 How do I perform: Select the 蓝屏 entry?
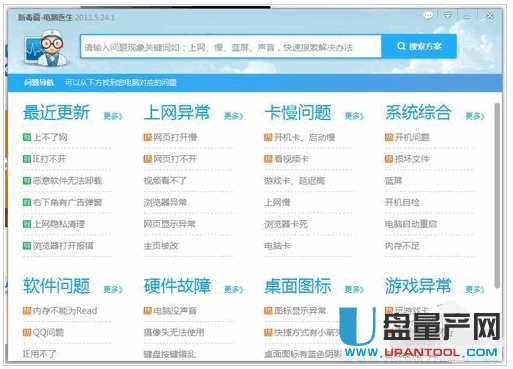394,181
